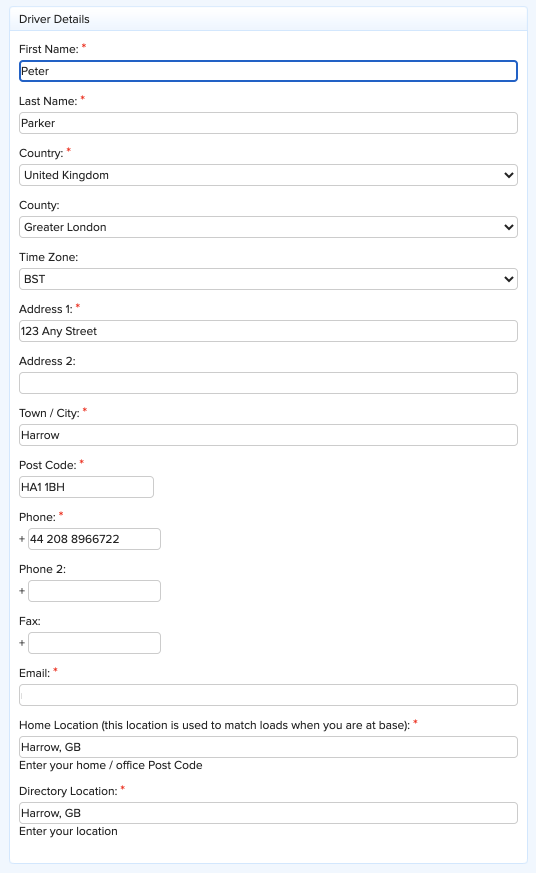Viewport: 536px width, 873px height.
Task: Click the Time Zone dropdown chevron arrow
Action: coord(509,279)
